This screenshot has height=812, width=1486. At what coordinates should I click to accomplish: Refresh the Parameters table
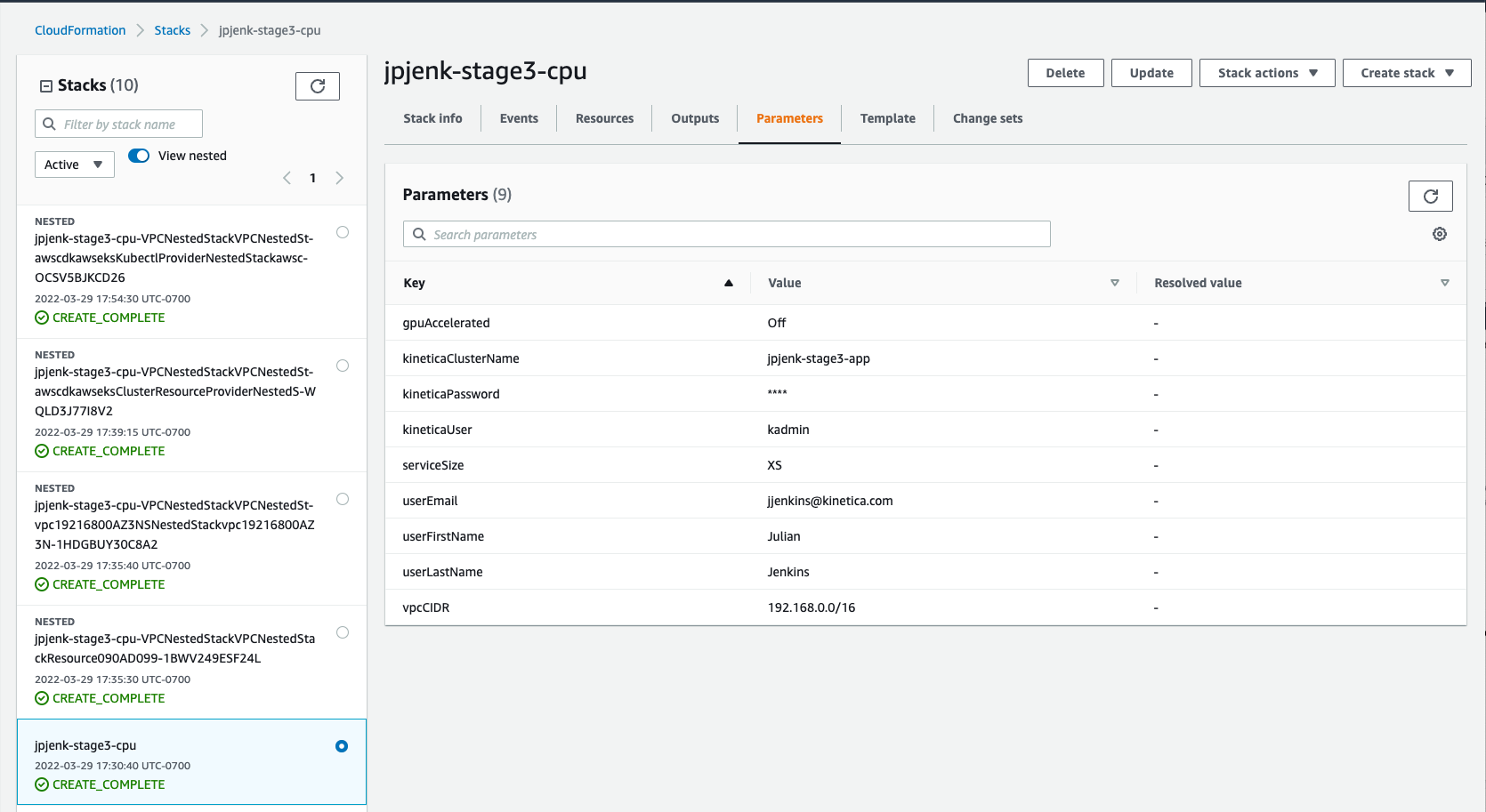coord(1430,196)
